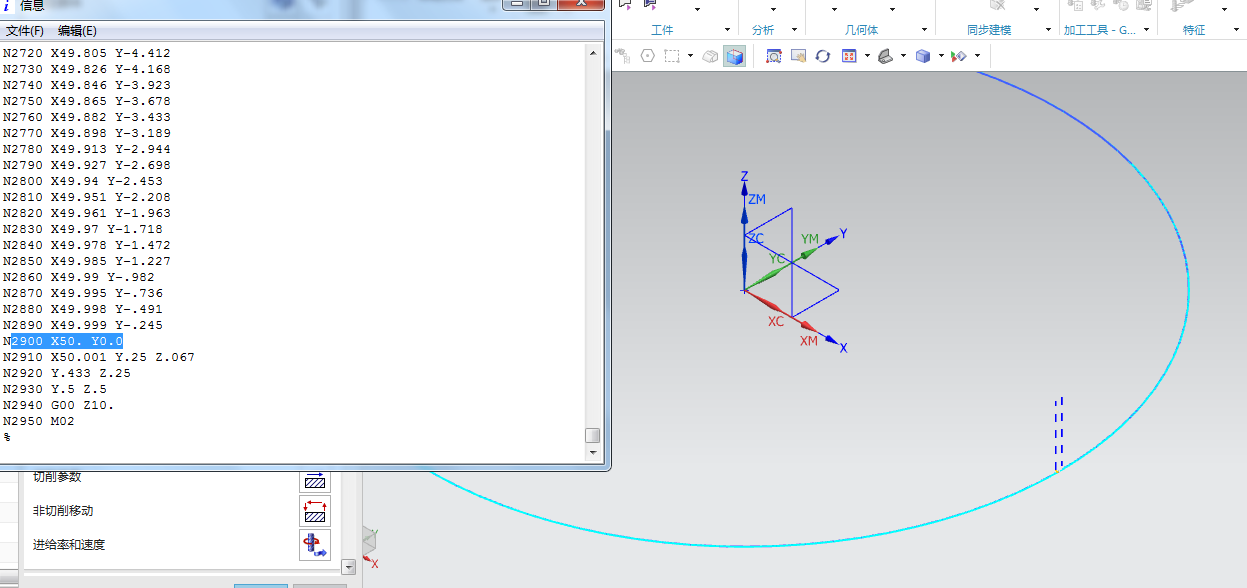Viewport: 1247px width, 588px height.
Task: Click the 工件 ribbon group label
Action: (662, 30)
